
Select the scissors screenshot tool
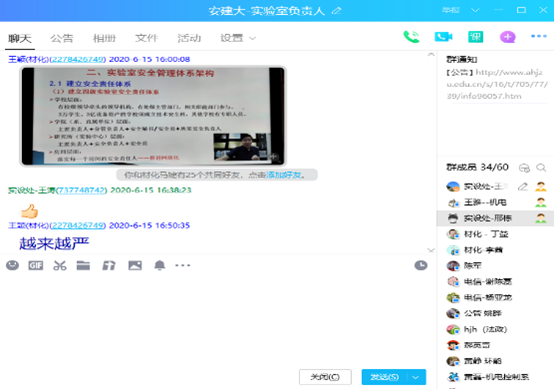[60, 265]
